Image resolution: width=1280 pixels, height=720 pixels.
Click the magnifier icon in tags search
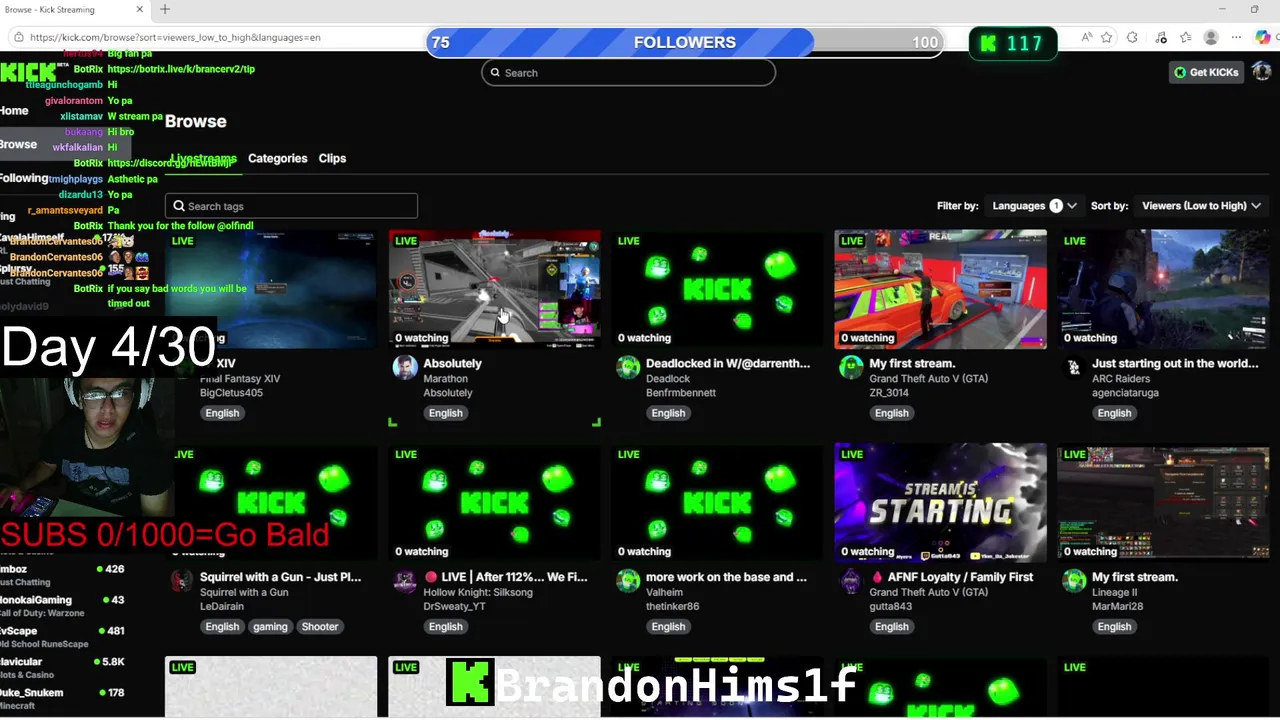click(x=179, y=206)
